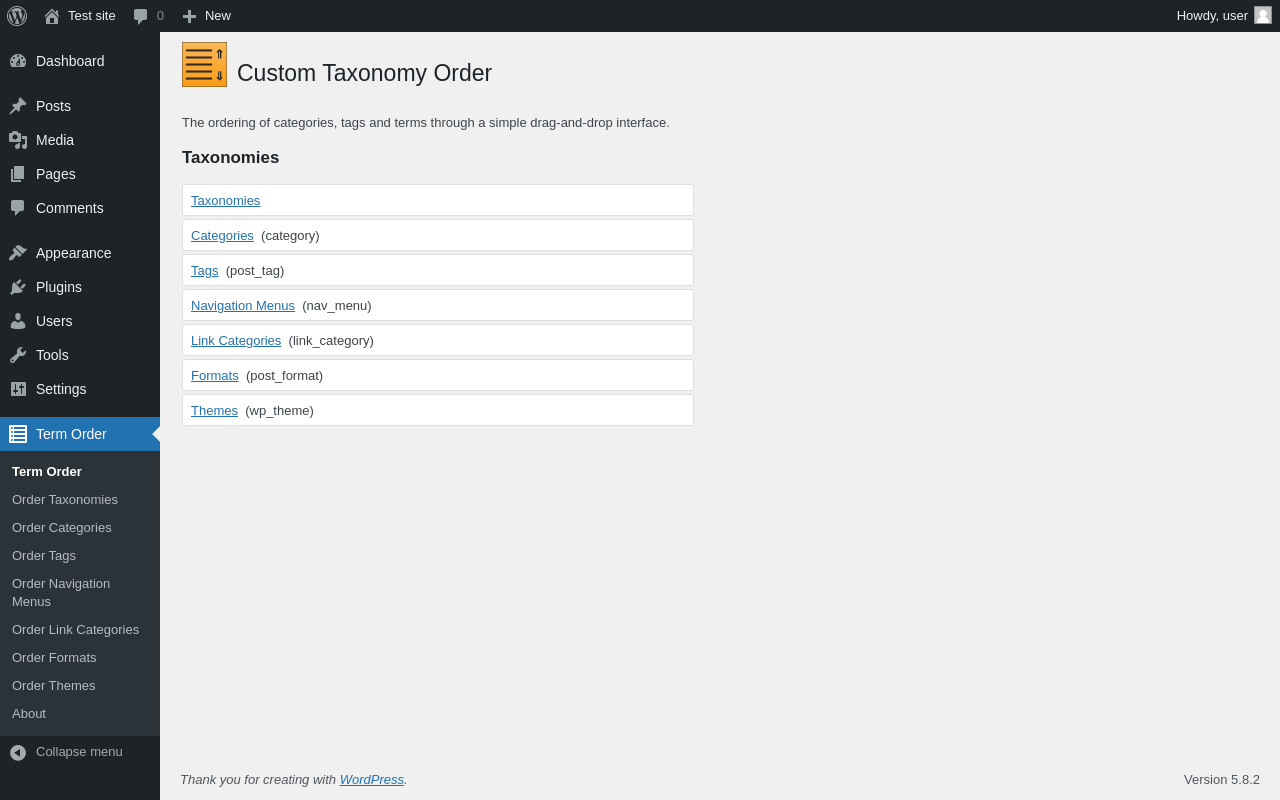This screenshot has height=800, width=1280.
Task: Click Collapse menu label
Action: click(x=79, y=752)
